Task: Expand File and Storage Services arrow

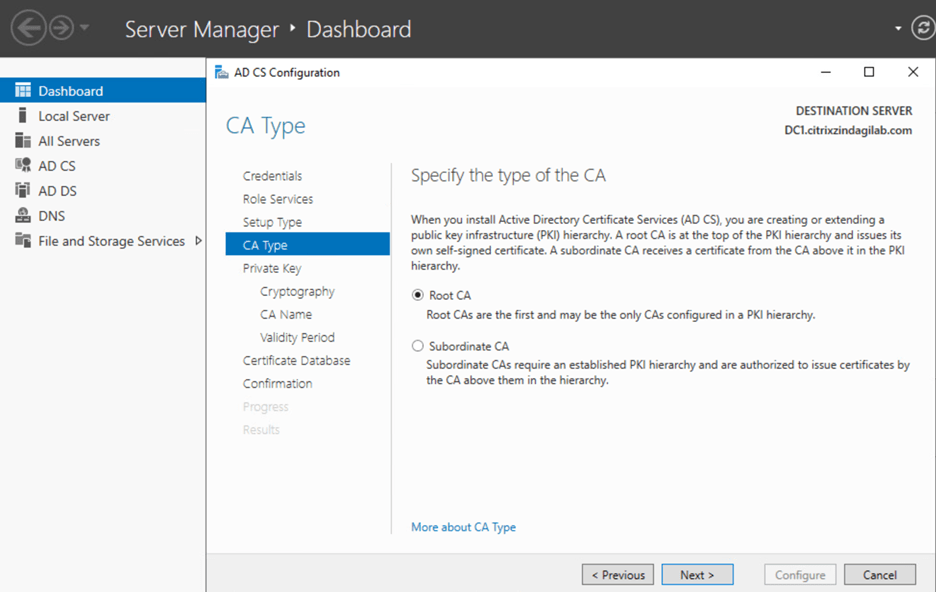Action: (x=198, y=240)
